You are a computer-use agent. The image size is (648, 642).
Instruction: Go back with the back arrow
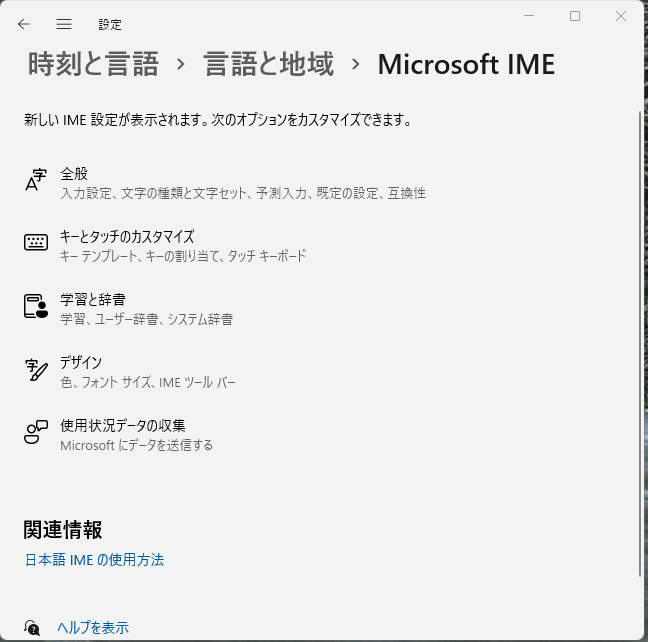24,24
